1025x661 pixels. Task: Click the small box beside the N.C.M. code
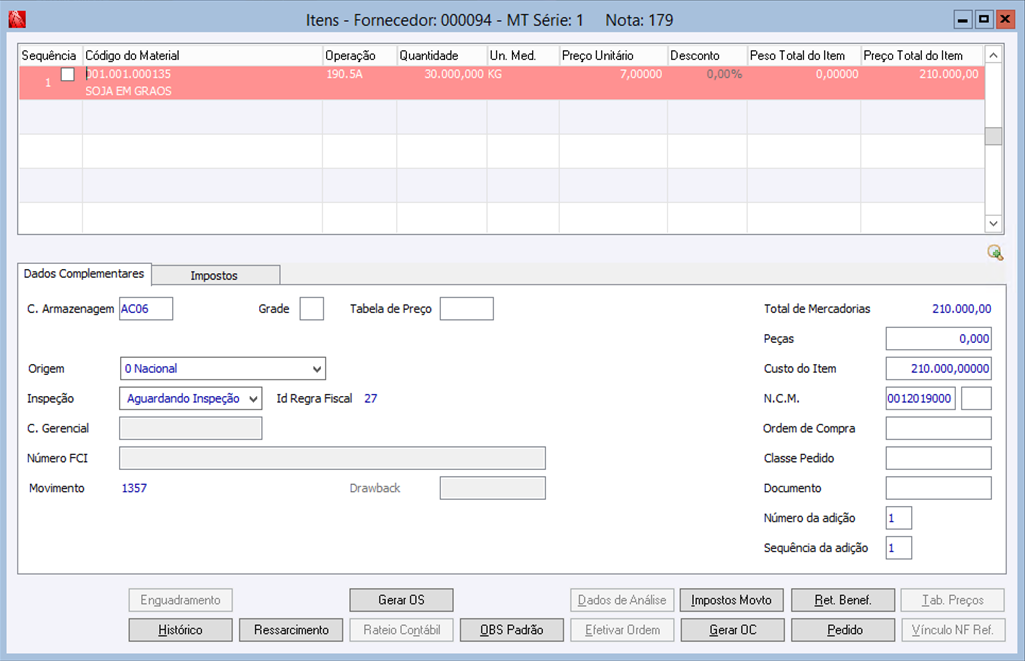(977, 399)
